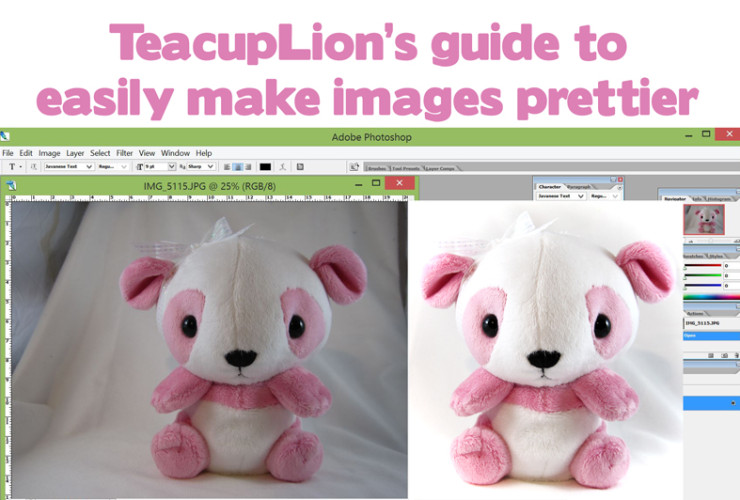Open font style dropdown in Character panel

(604, 196)
